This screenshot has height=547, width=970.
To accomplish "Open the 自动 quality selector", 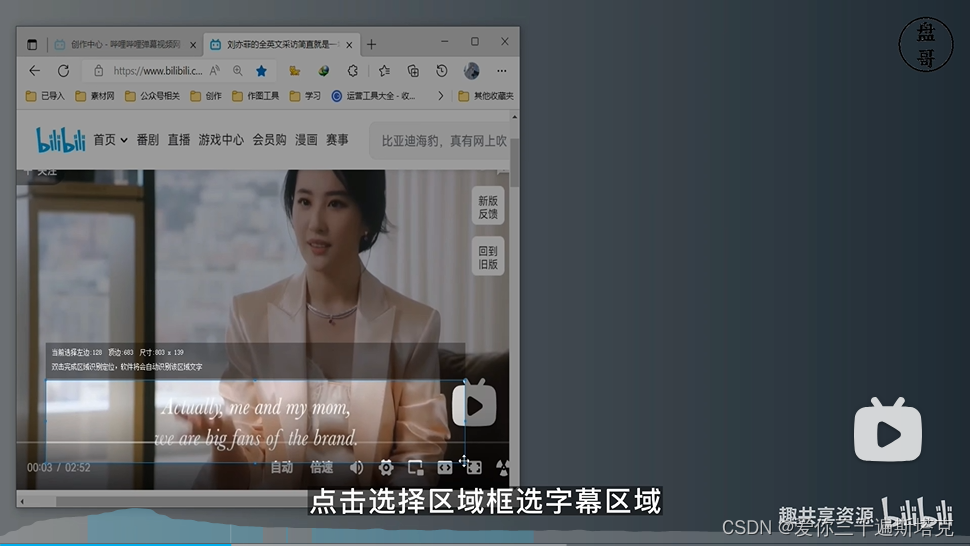I will click(281, 467).
